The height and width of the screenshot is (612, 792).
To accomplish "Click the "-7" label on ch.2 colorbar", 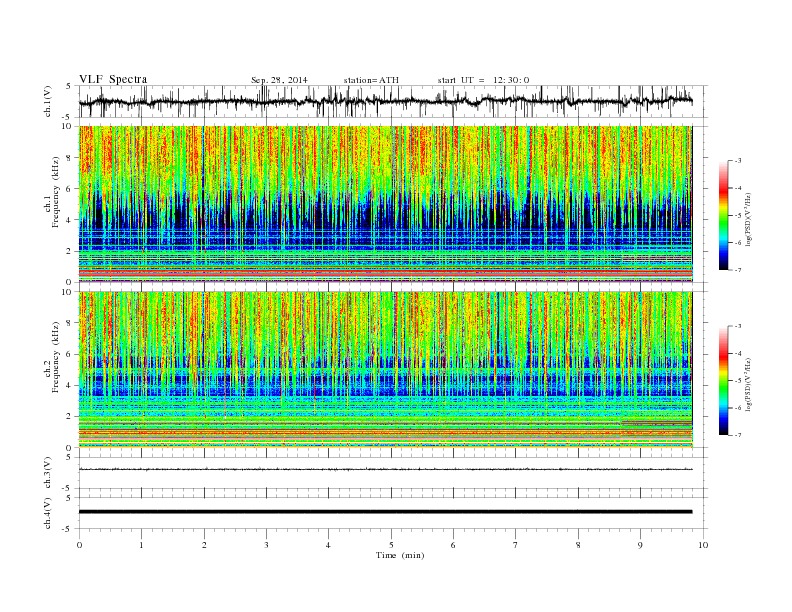I will pyautogui.click(x=738, y=435).
